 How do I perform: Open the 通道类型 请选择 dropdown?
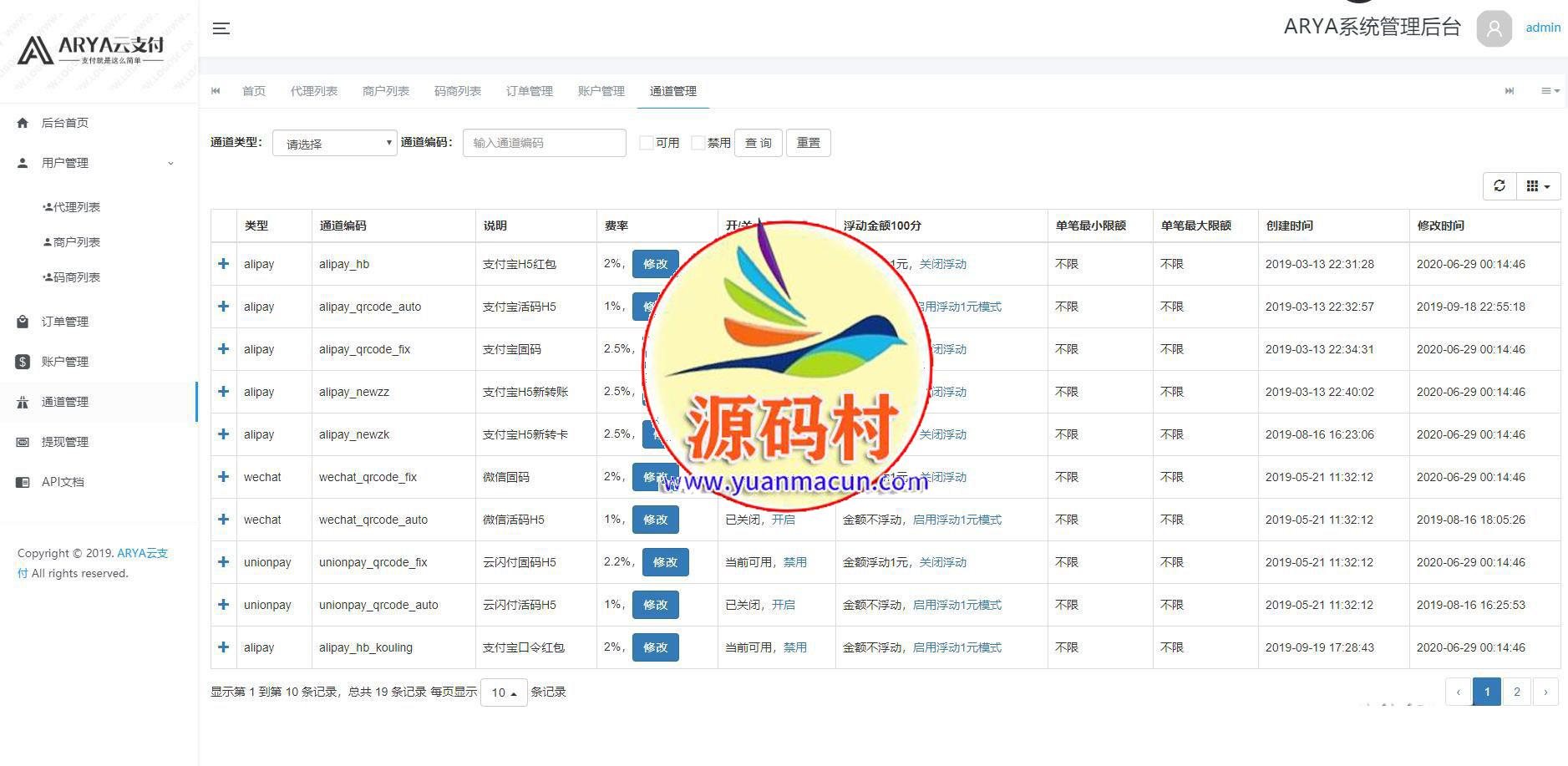coord(334,144)
